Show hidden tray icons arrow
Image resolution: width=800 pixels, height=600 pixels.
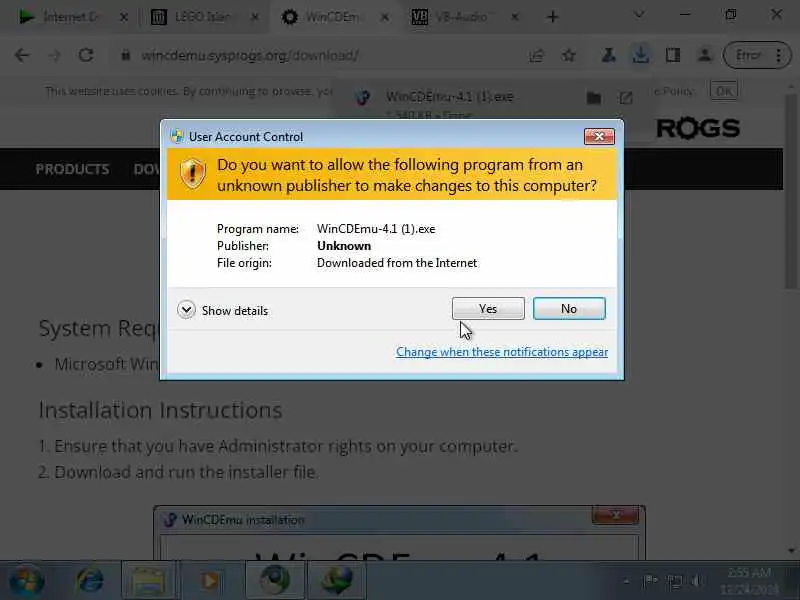click(627, 581)
